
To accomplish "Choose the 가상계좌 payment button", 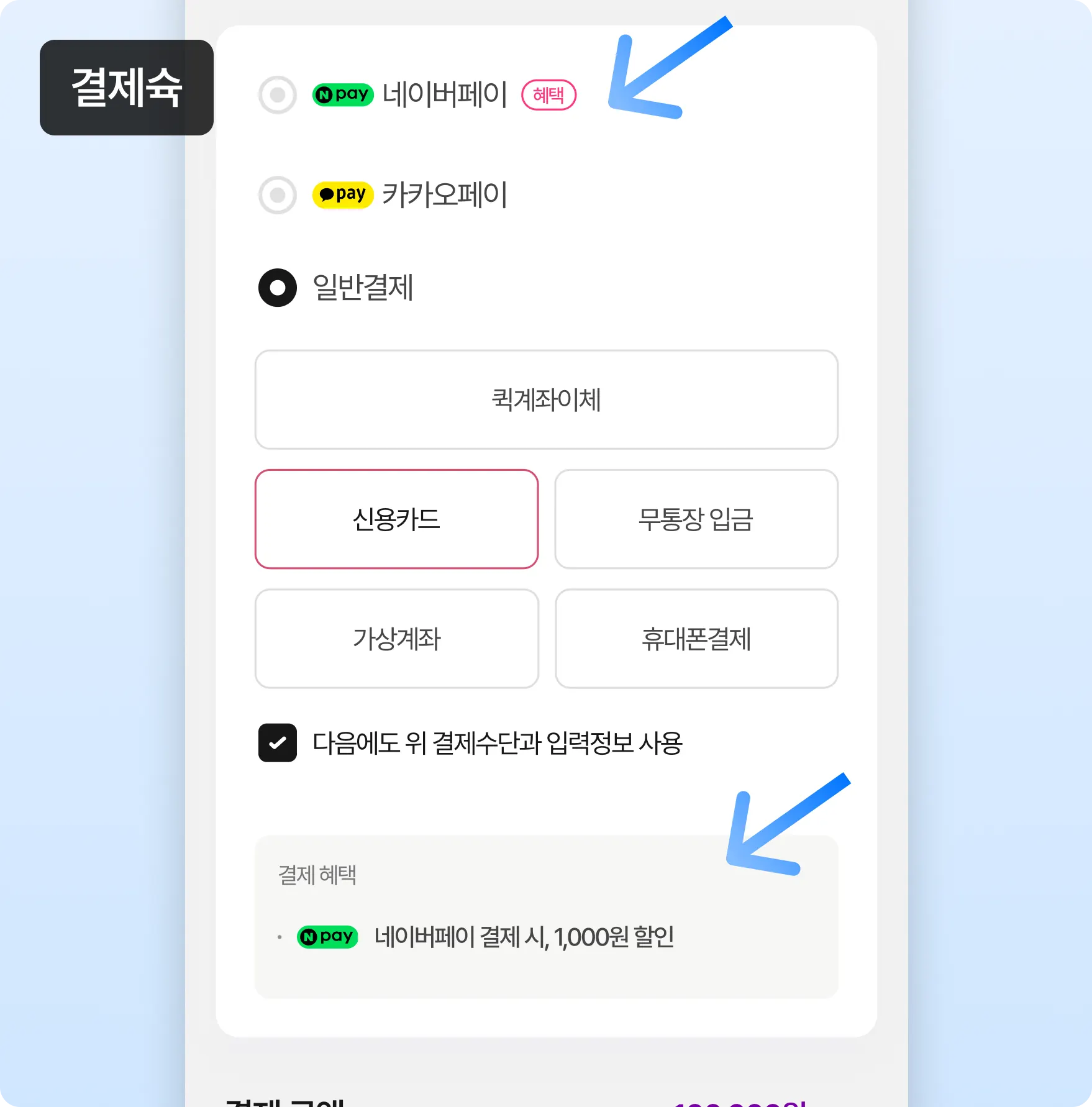I will coord(396,639).
